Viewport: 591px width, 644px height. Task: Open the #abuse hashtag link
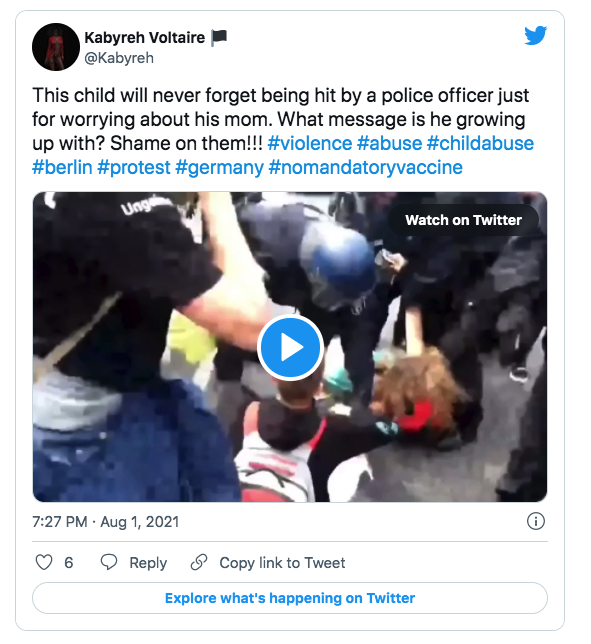pos(389,144)
